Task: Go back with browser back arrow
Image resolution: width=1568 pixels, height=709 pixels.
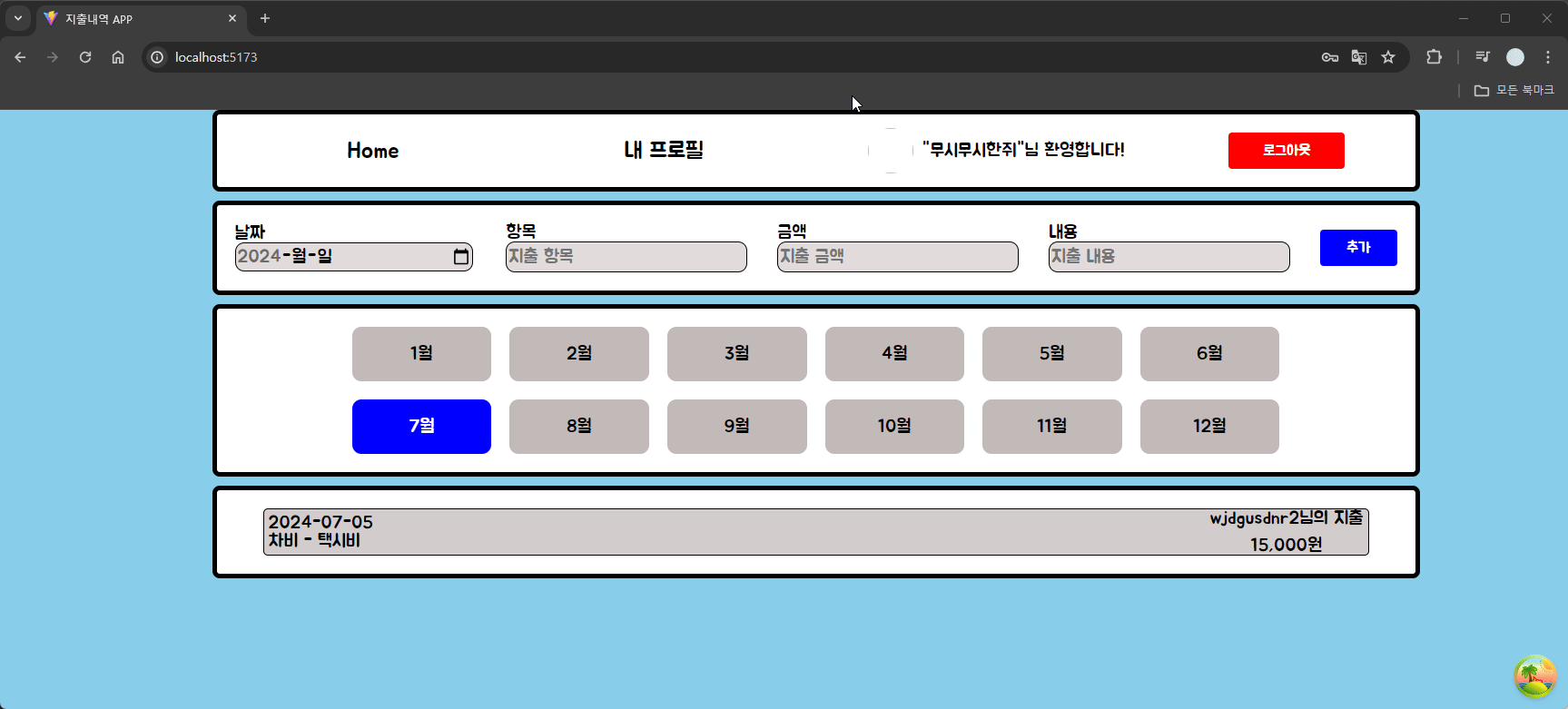Action: click(20, 57)
